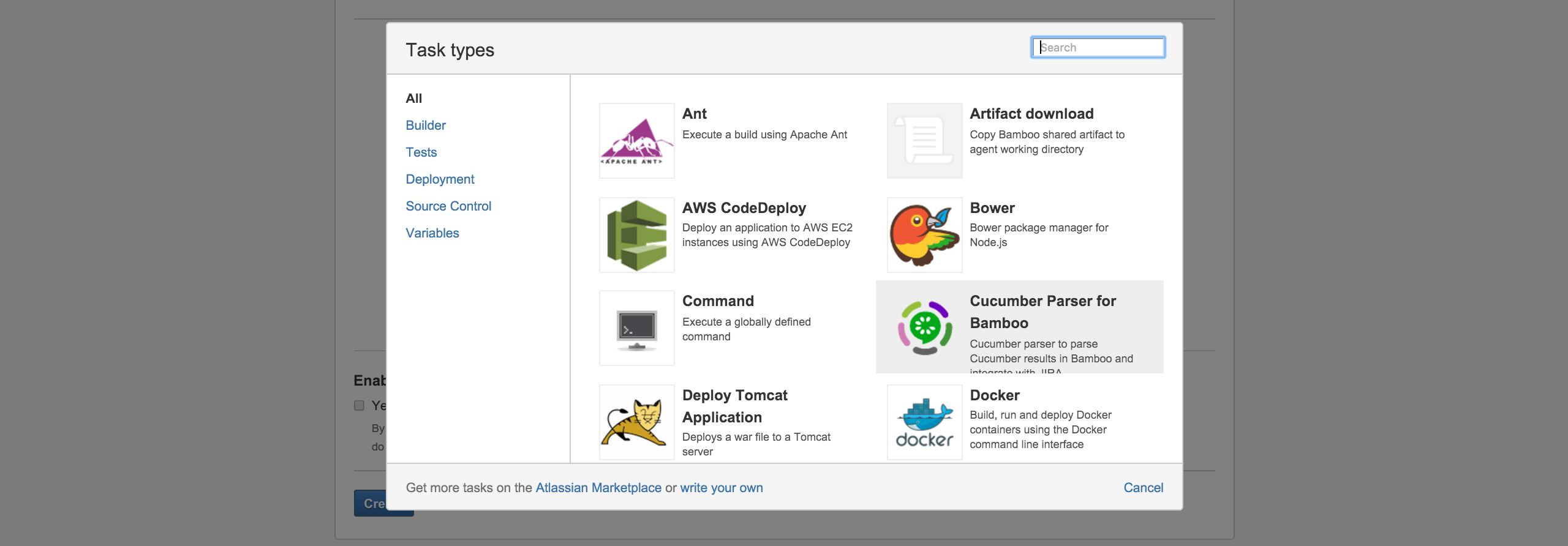1568x546 pixels.
Task: Click 'Bower package manager for Node.js' description
Action: pos(1039,235)
